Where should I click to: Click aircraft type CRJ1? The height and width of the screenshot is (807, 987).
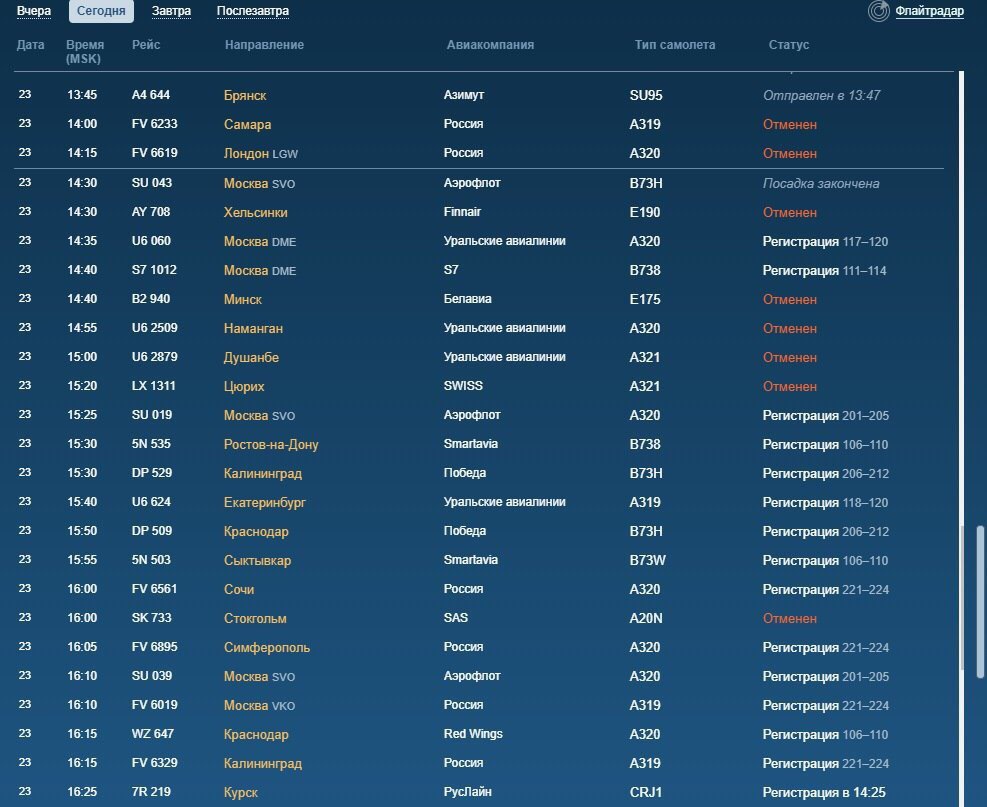pos(646,792)
